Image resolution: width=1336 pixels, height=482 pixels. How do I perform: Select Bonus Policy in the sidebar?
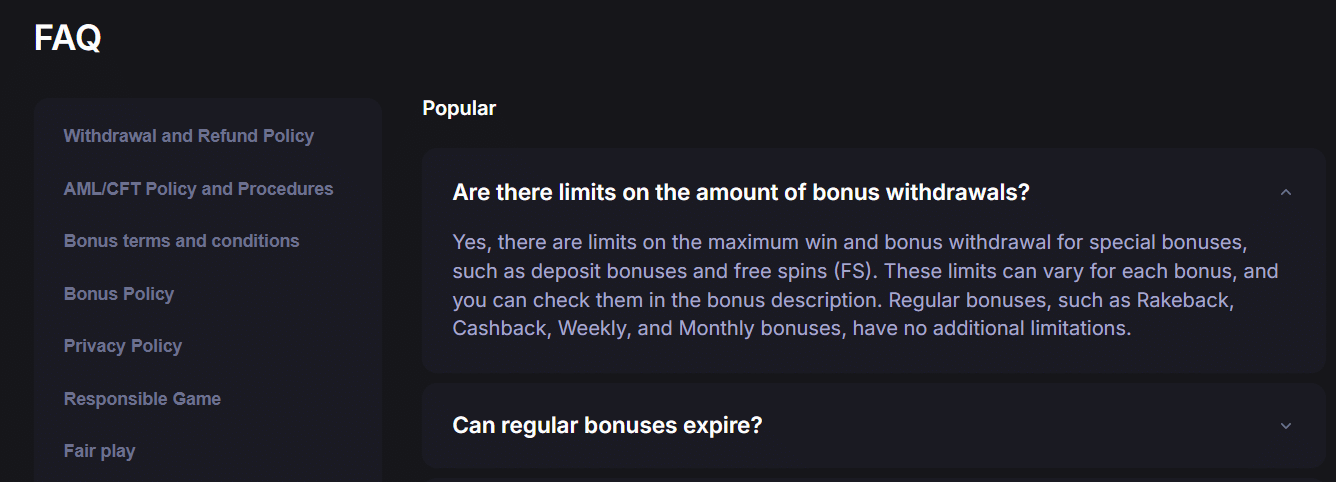pos(119,294)
